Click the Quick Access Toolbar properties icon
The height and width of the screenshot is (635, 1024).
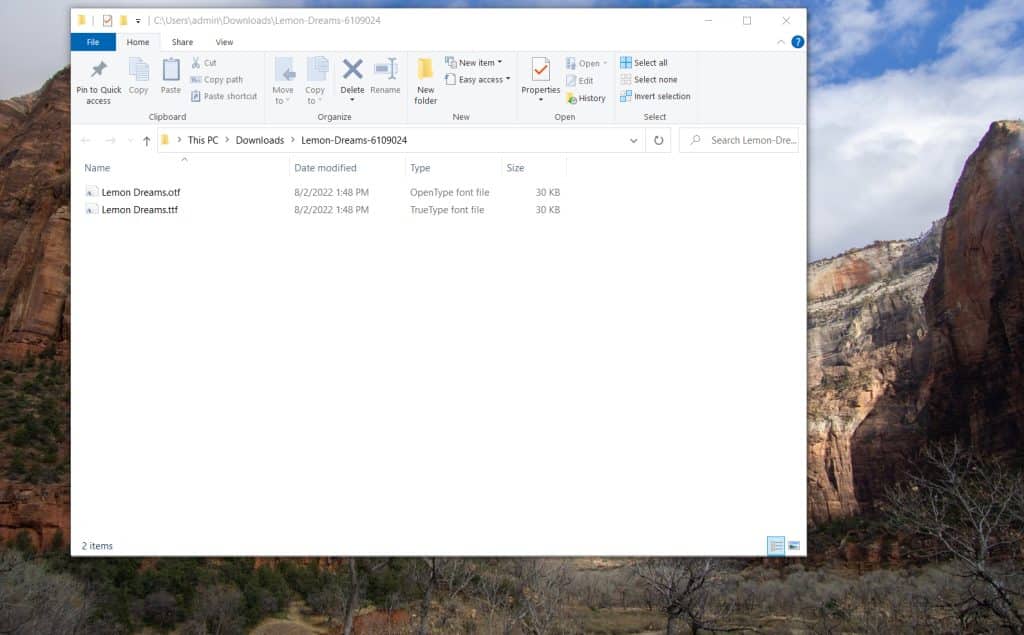(x=107, y=21)
